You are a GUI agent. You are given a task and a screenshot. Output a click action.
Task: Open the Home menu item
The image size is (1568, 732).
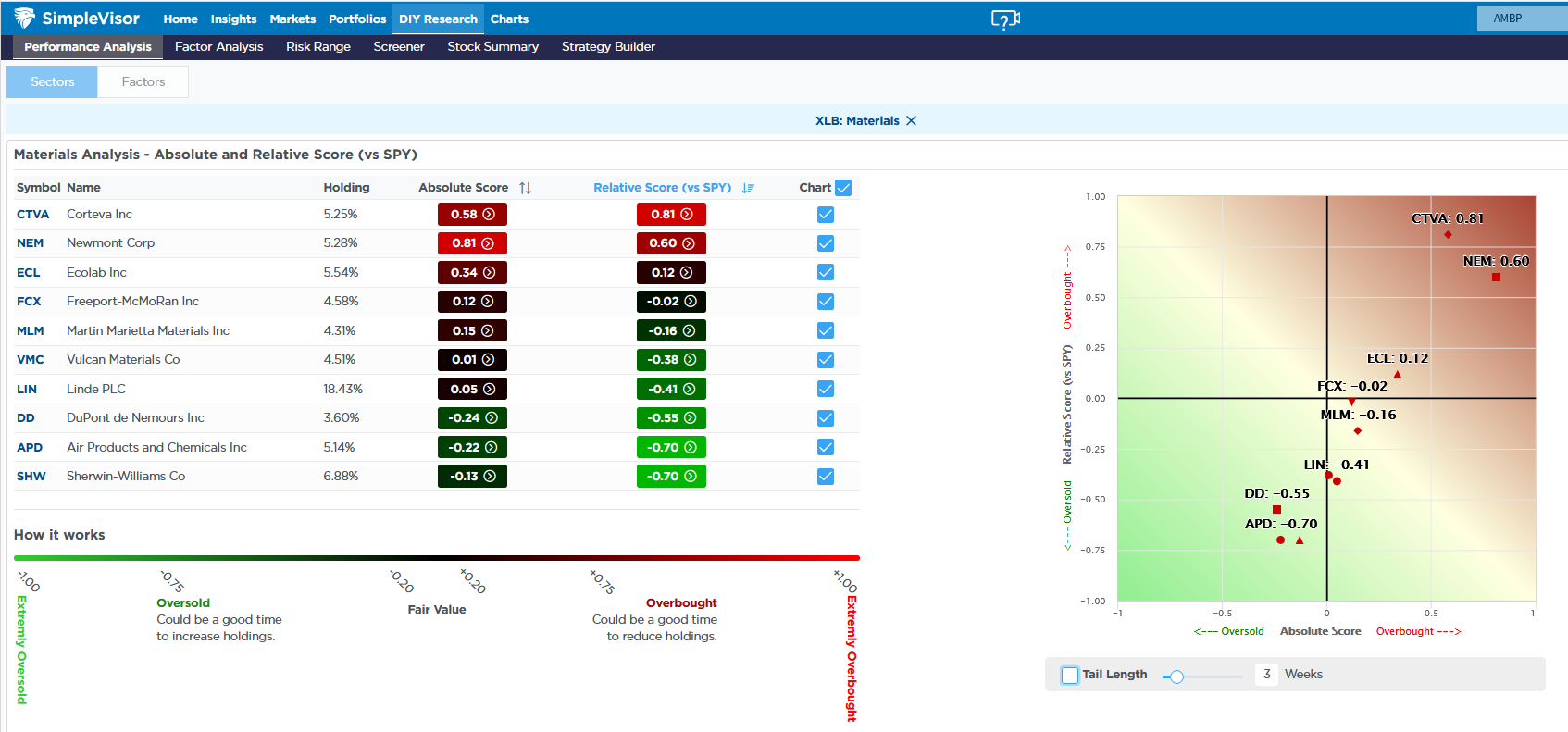[180, 19]
